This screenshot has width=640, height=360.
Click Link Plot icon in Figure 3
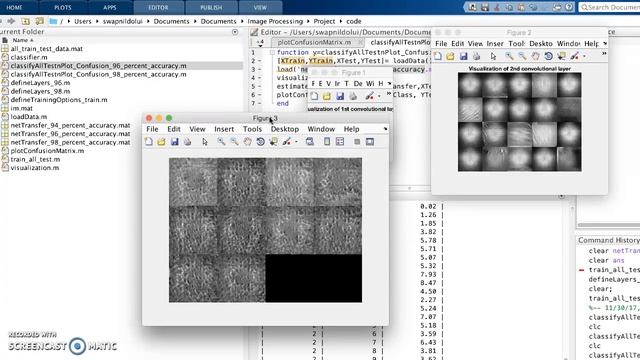(x=310, y=142)
